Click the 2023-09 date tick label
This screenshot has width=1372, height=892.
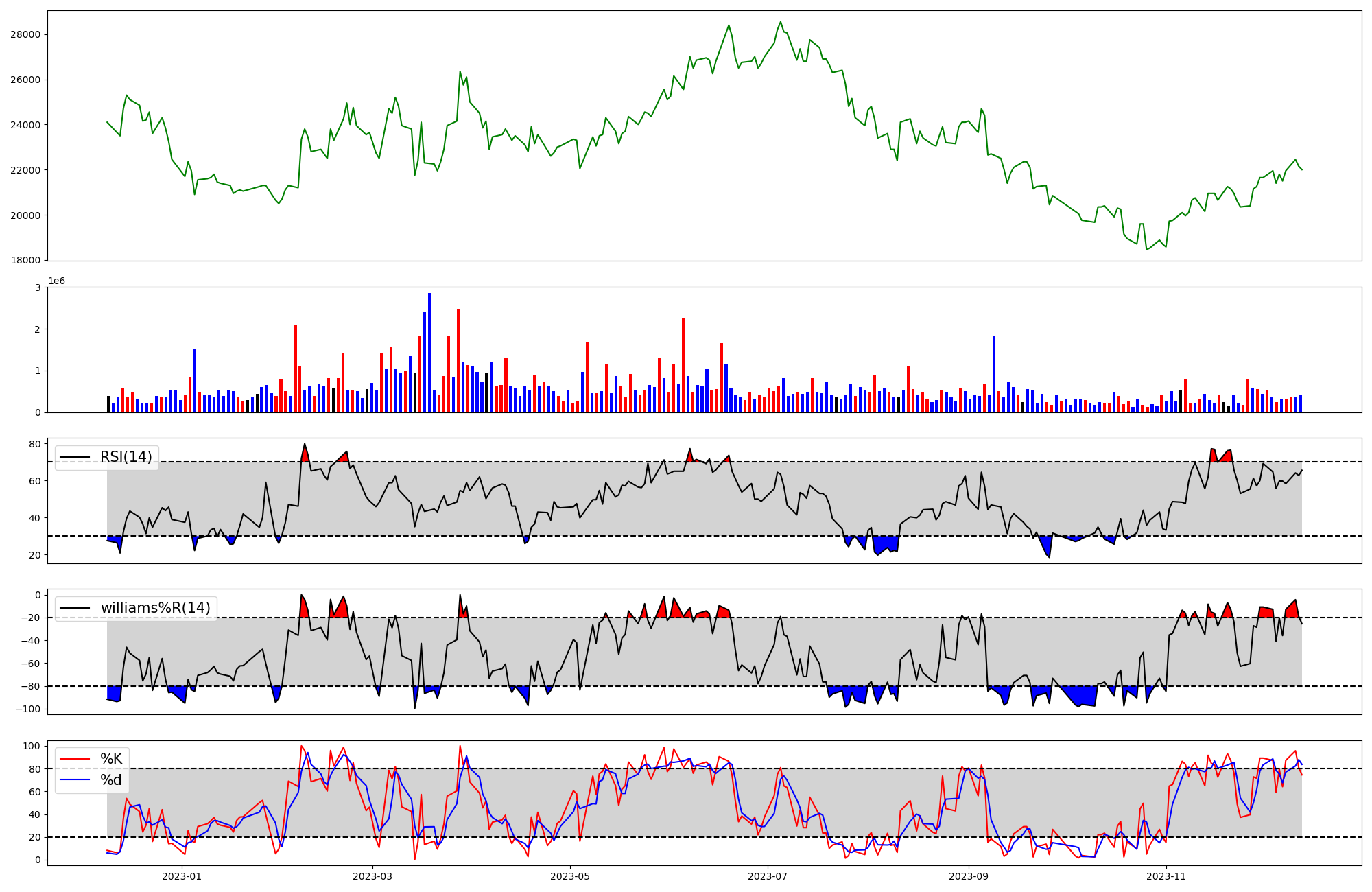tap(968, 876)
